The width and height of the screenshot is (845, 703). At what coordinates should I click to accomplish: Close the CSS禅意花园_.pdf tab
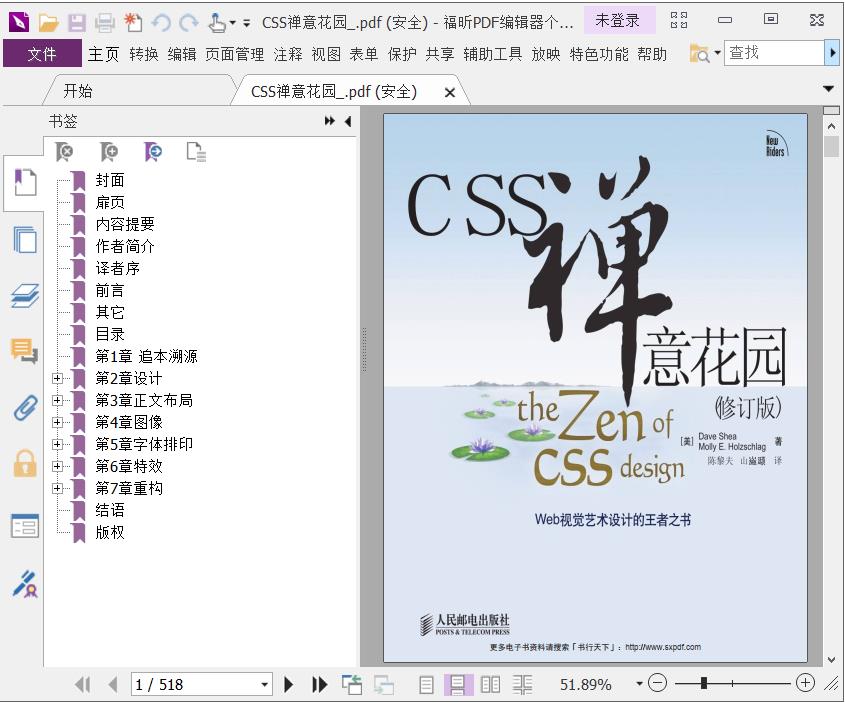pos(449,93)
